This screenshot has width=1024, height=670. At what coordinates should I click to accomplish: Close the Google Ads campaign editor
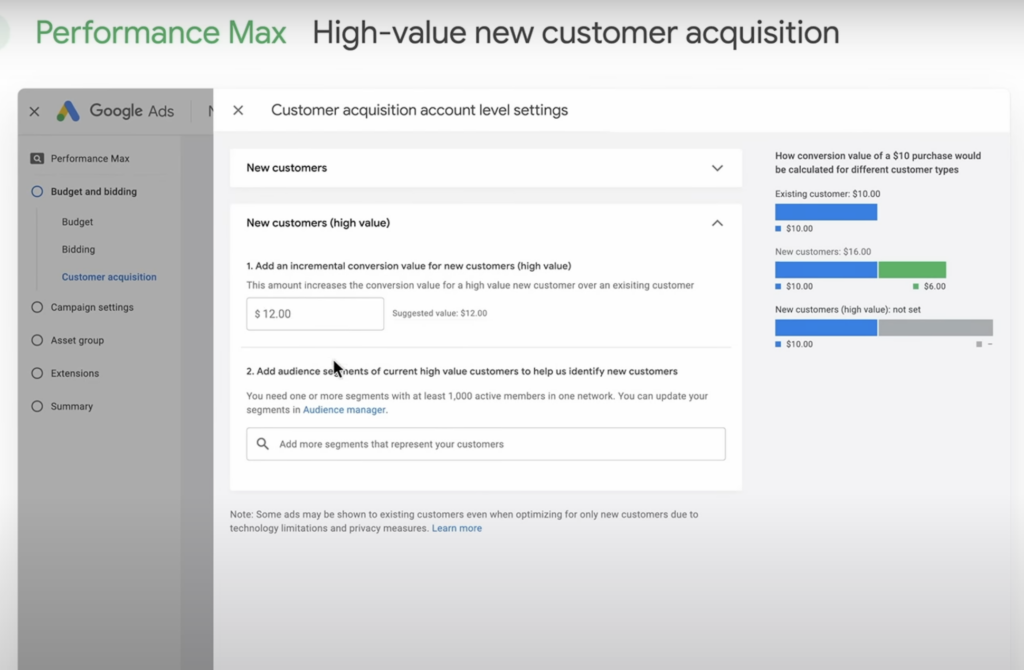(35, 112)
